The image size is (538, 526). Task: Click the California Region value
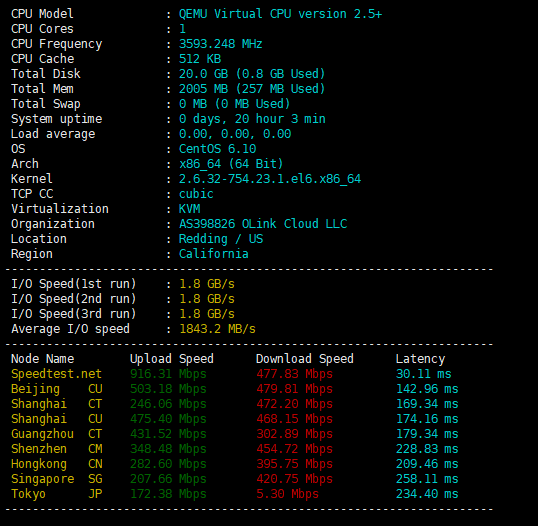click(x=214, y=254)
